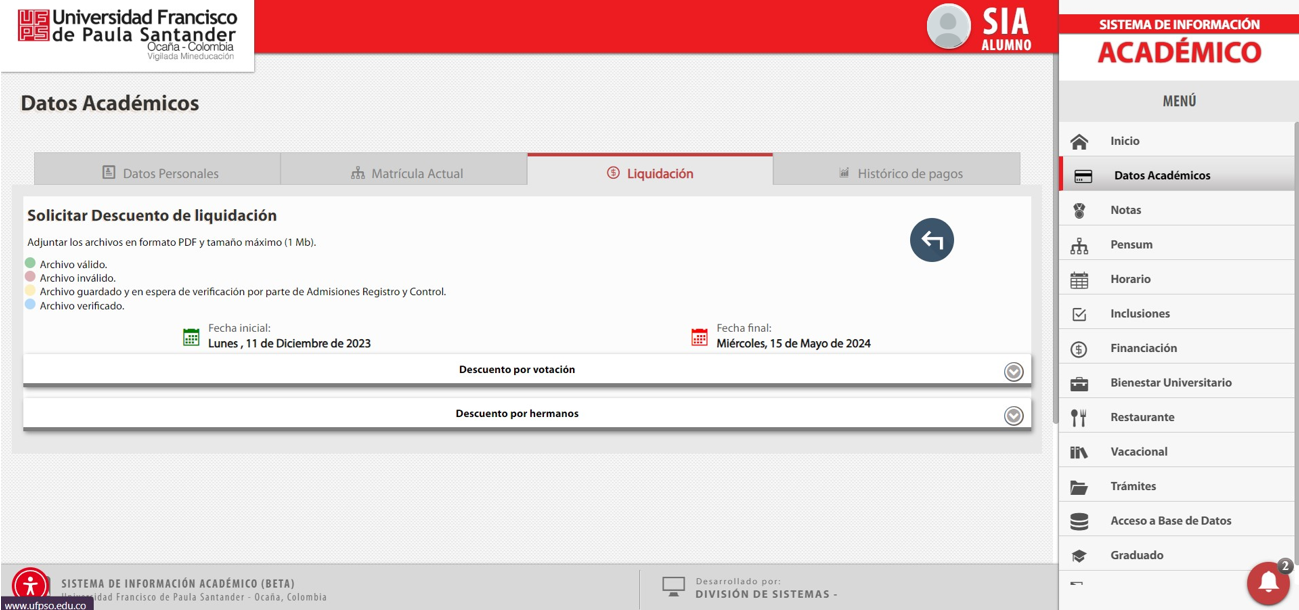Click the monitor icon in footer
This screenshot has width=1299, height=610.
pyautogui.click(x=673, y=587)
